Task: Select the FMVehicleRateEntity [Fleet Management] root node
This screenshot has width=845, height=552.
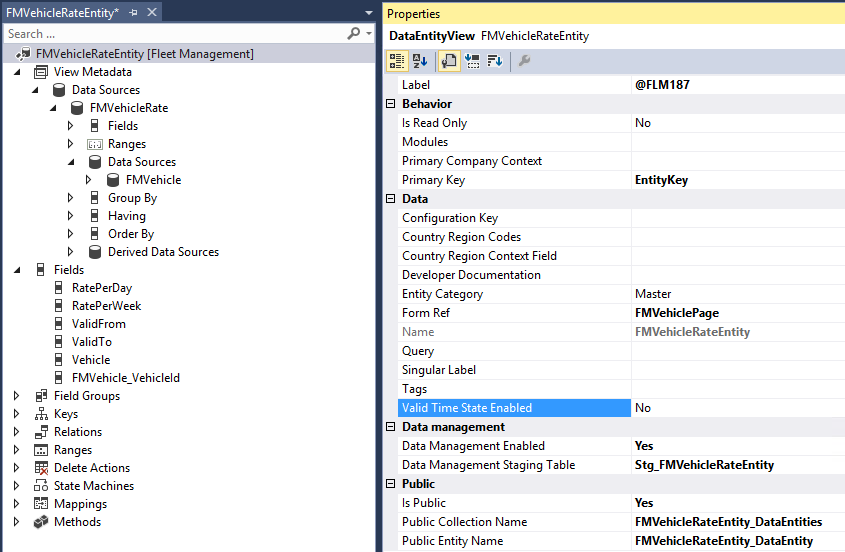Action: point(145,54)
